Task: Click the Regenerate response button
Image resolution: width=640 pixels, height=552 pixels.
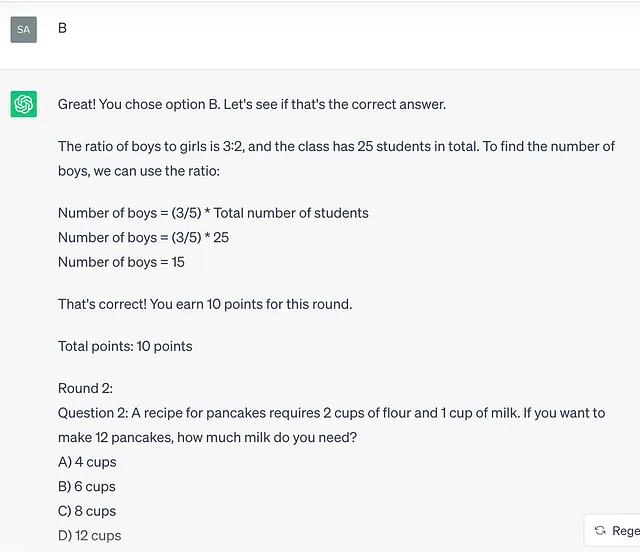Action: (x=612, y=530)
